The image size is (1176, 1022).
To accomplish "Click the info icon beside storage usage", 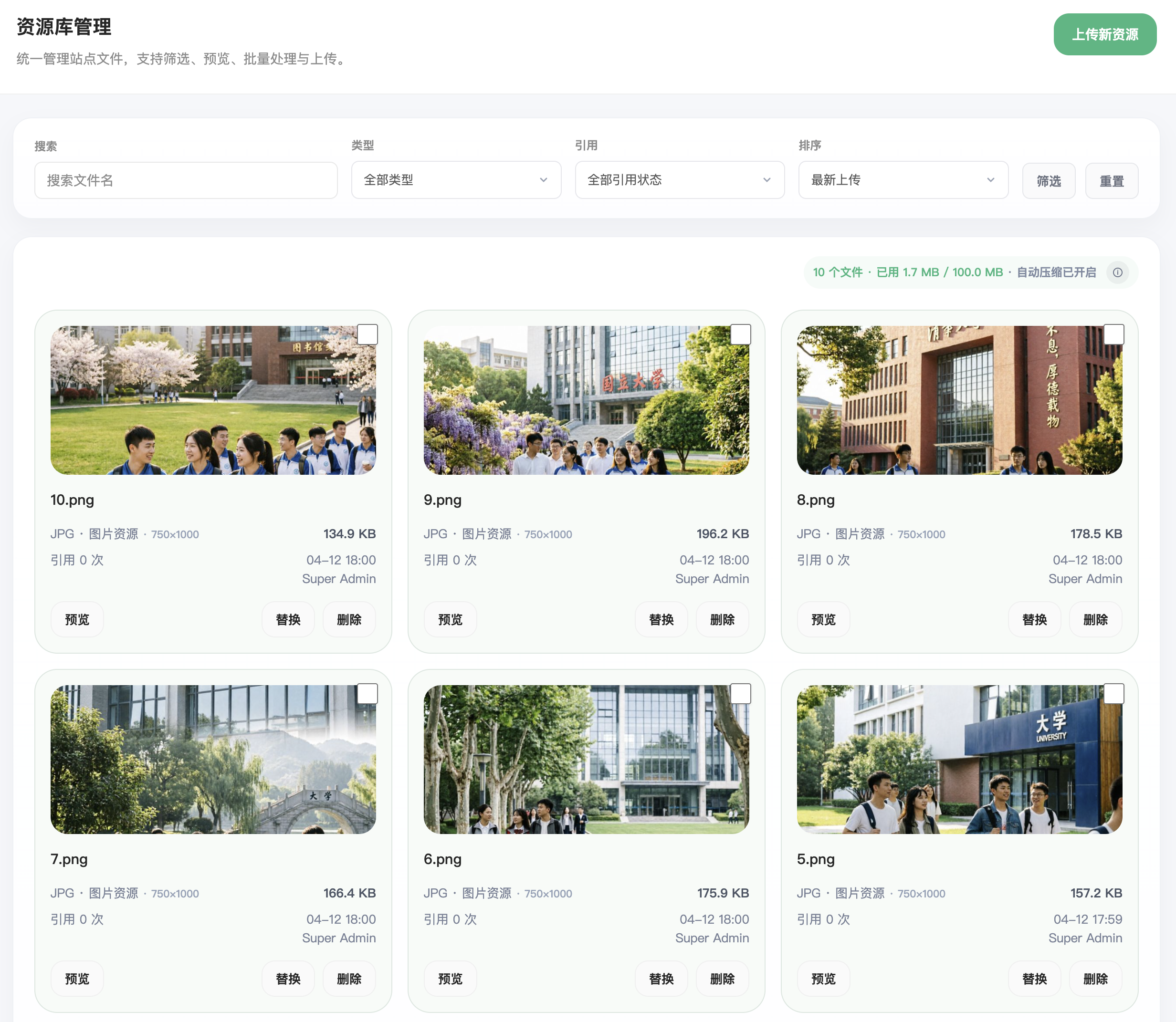I will [1117, 272].
